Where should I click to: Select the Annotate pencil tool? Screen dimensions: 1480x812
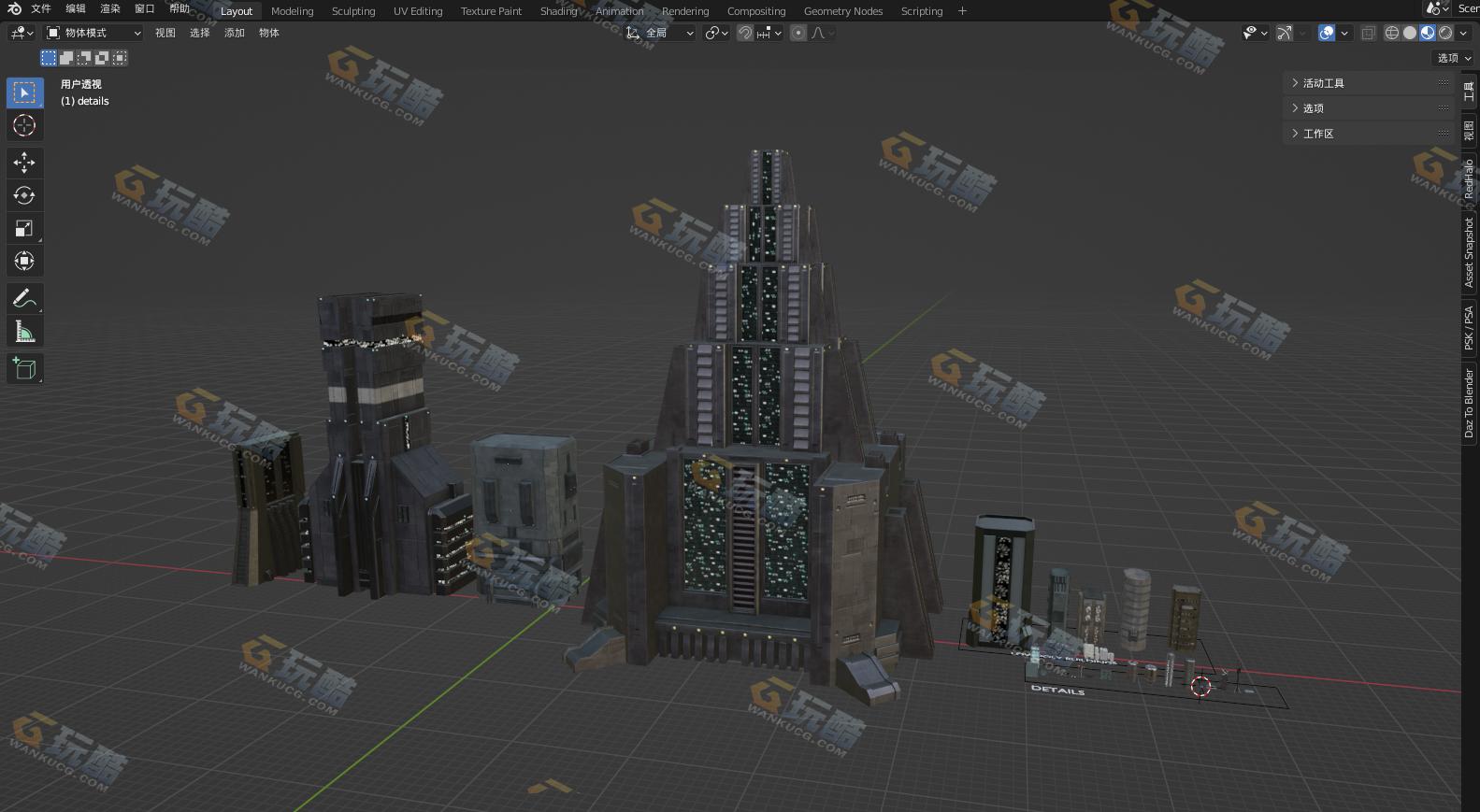25,299
